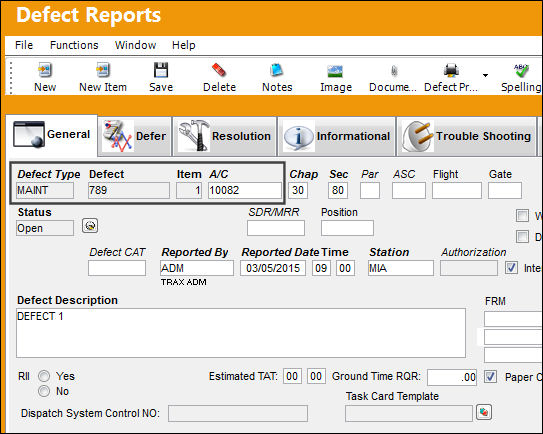Click the Time minutes field beside 09
This screenshot has width=543, height=434.
(x=345, y=268)
